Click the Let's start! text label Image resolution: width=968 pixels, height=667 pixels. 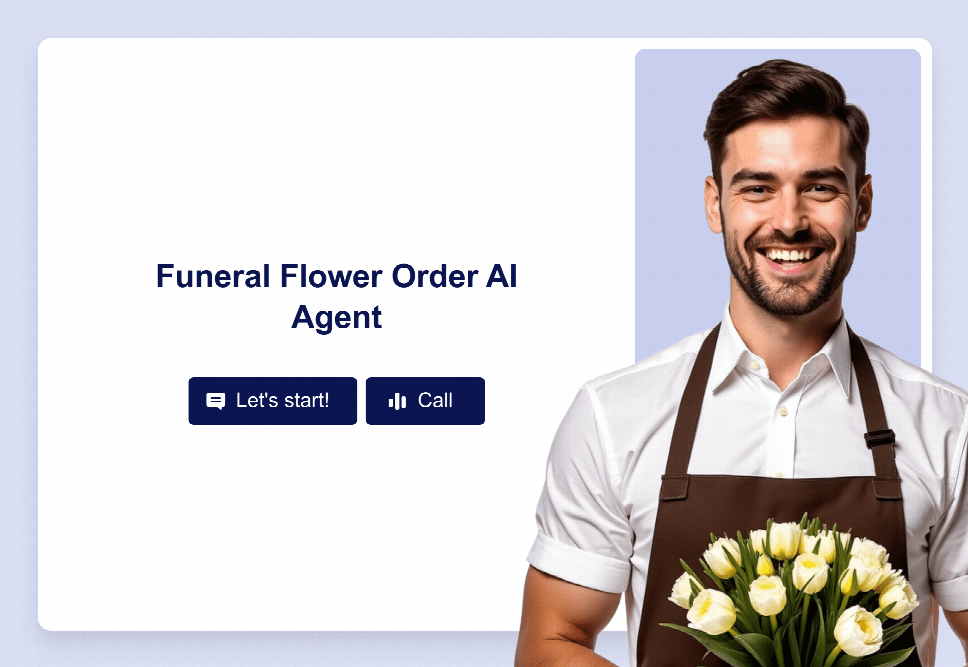click(282, 400)
